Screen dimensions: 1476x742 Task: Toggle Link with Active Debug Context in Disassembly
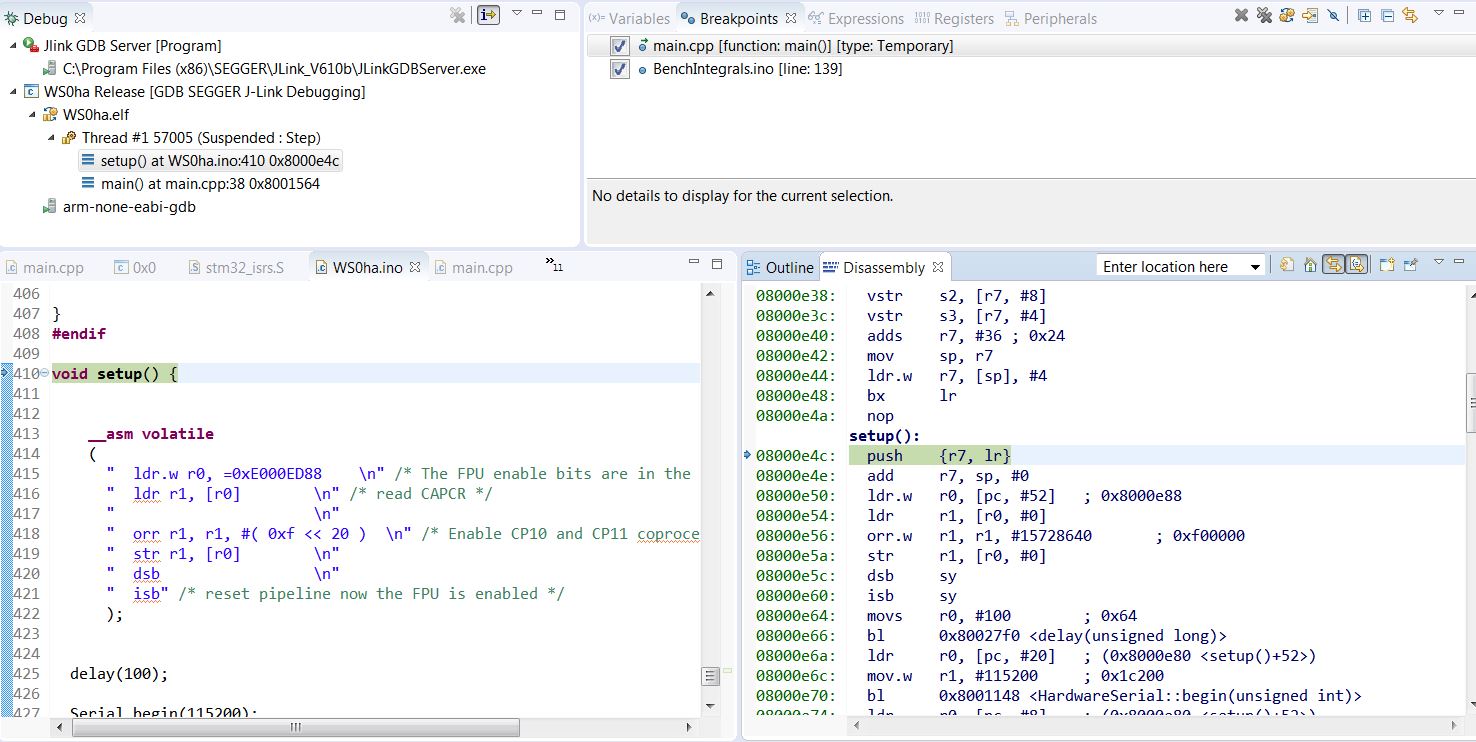pos(1333,265)
